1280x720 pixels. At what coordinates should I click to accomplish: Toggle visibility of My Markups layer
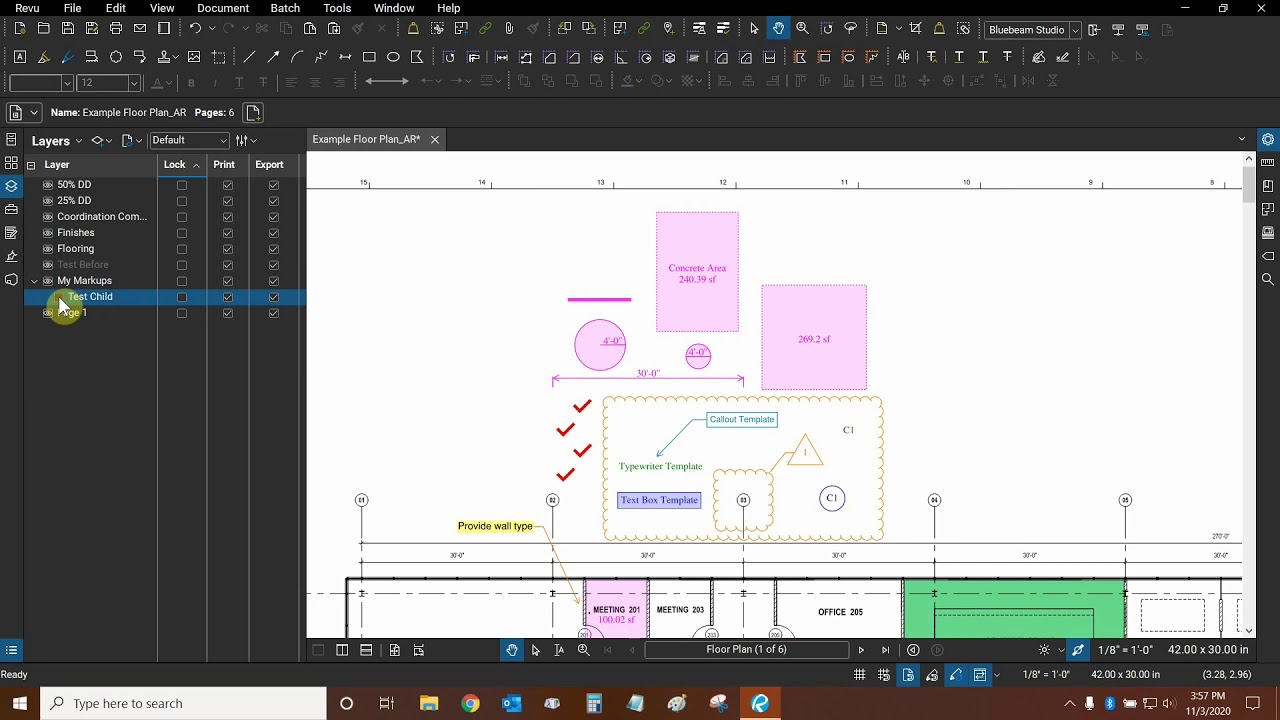pyautogui.click(x=47, y=281)
